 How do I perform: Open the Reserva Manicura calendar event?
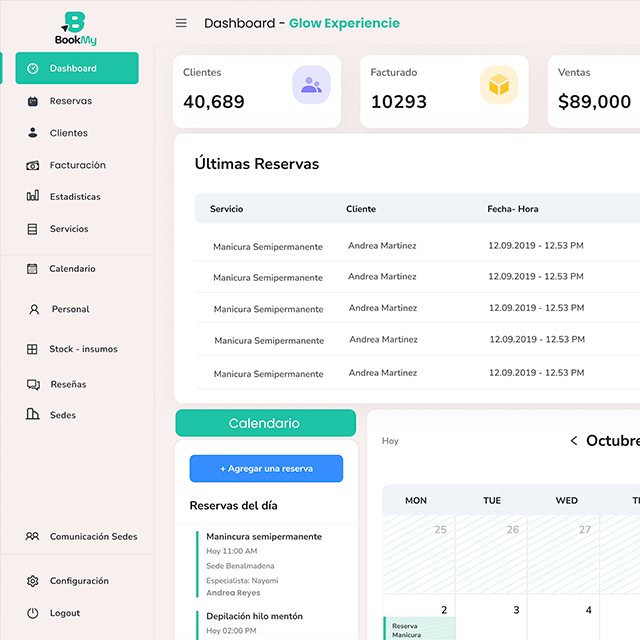419,629
